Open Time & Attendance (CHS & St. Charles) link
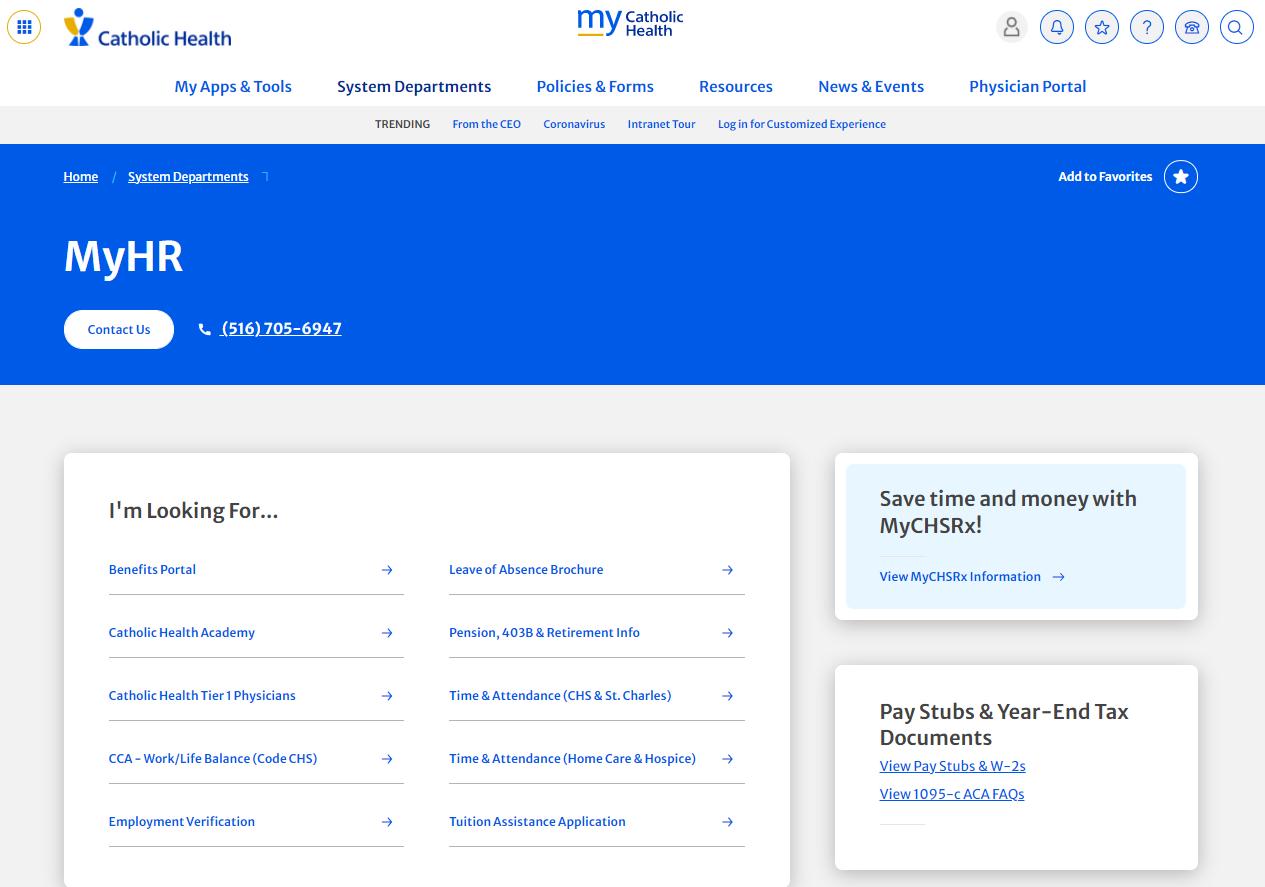1265x887 pixels. click(x=560, y=696)
